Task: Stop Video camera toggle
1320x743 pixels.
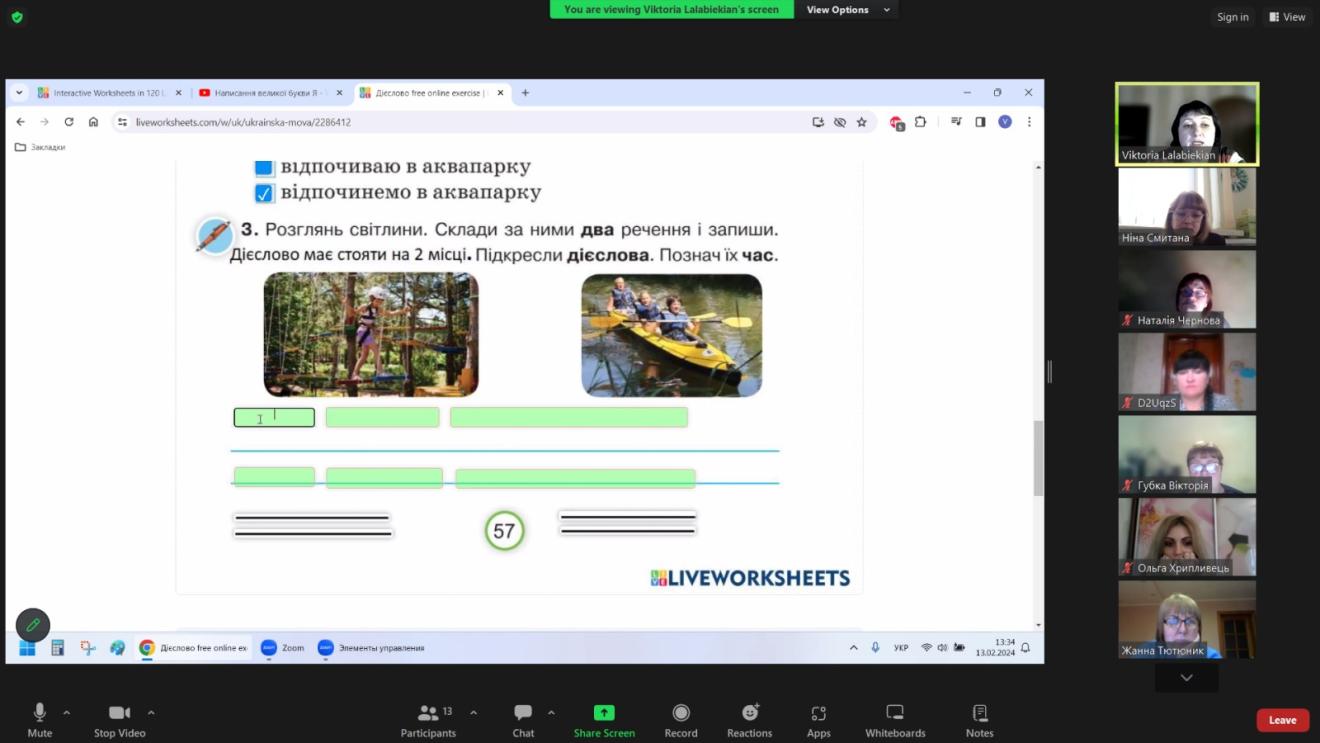Action: click(x=119, y=713)
